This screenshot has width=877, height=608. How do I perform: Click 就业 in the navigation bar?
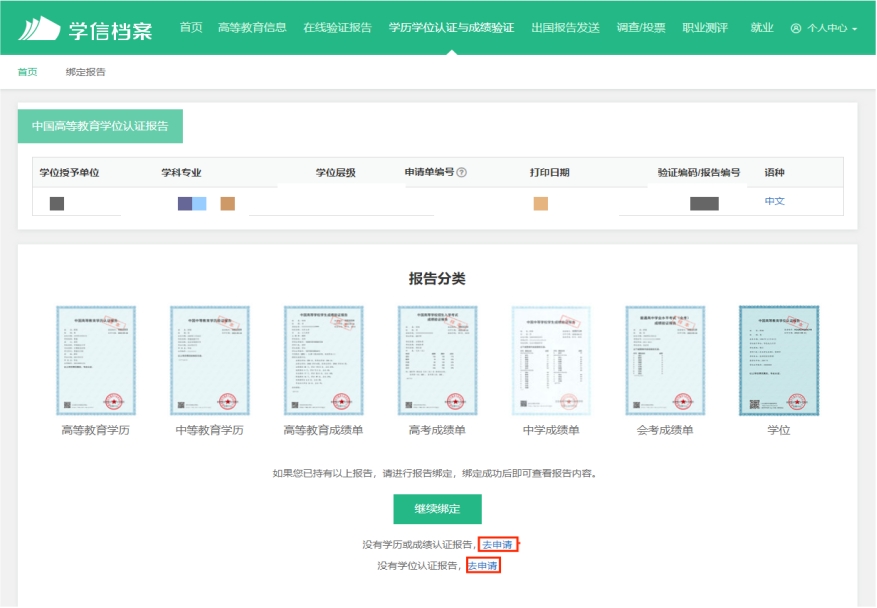click(762, 28)
